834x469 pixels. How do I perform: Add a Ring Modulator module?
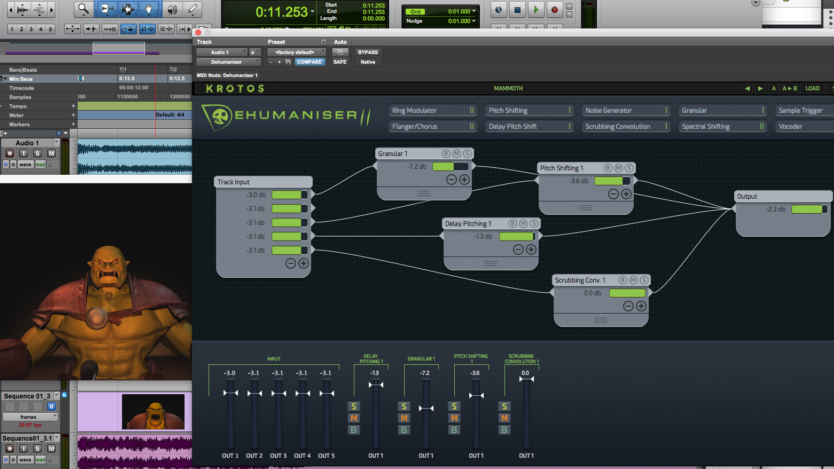[432, 110]
